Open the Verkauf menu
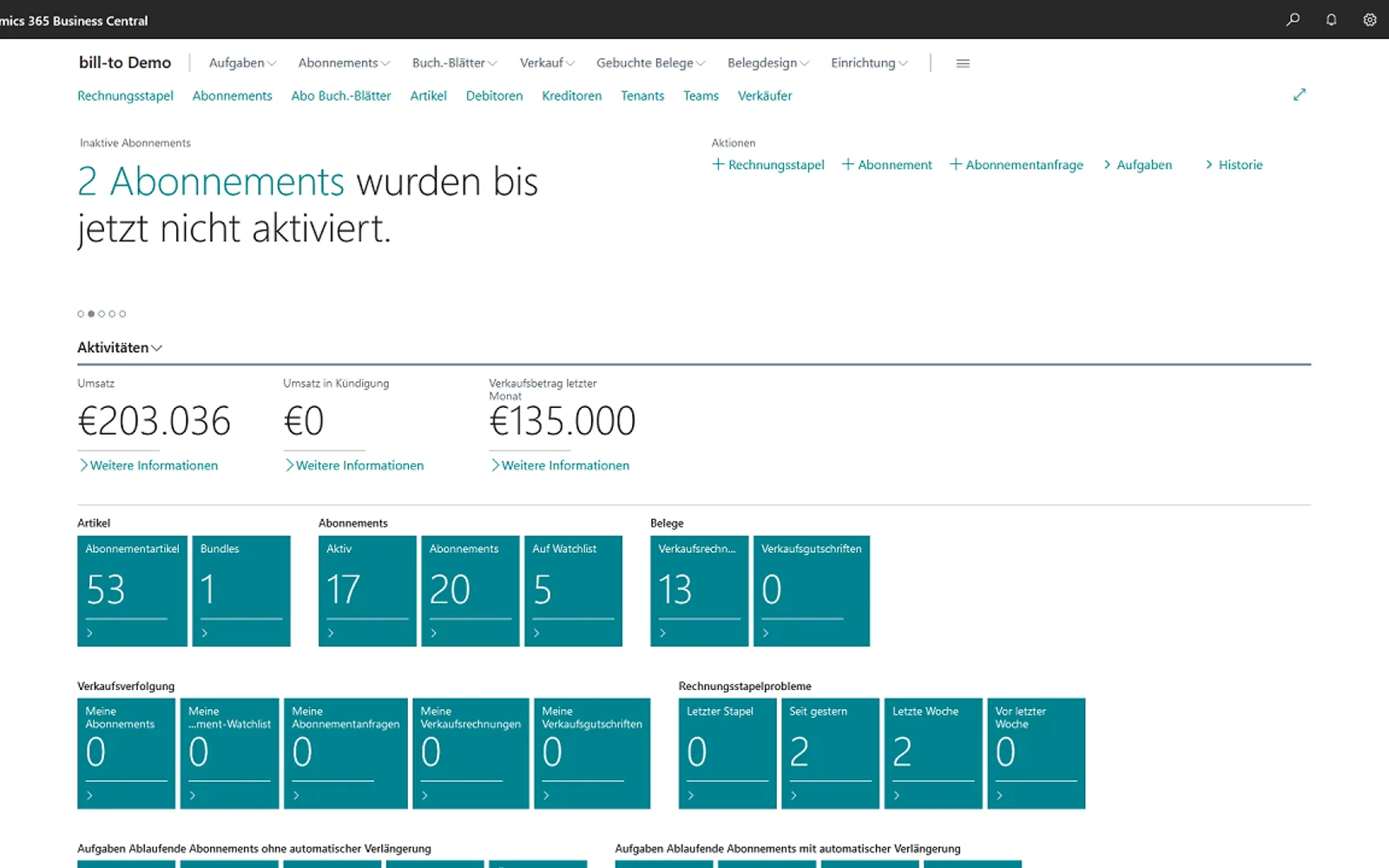The width and height of the screenshot is (1389, 868). click(x=547, y=63)
